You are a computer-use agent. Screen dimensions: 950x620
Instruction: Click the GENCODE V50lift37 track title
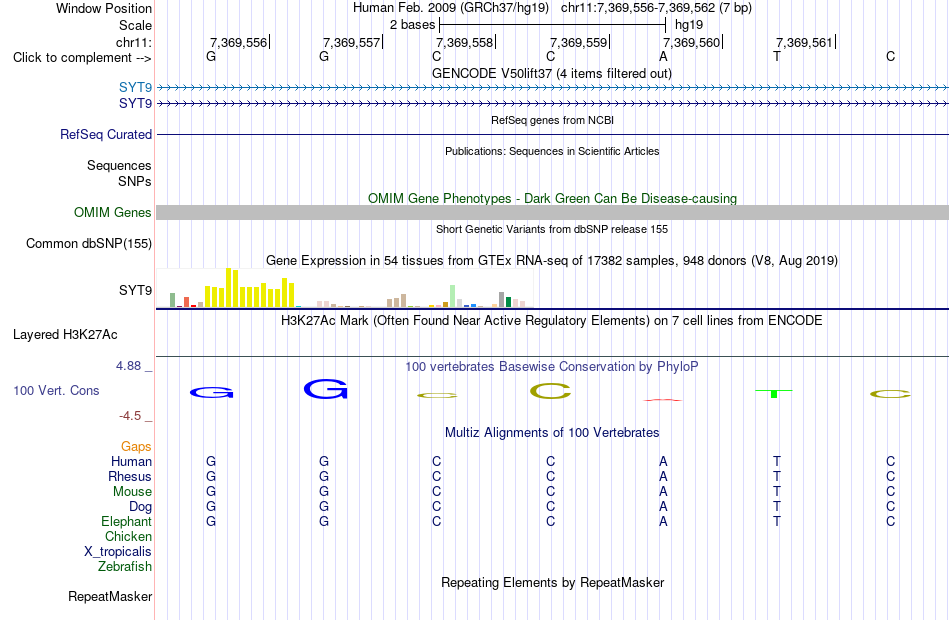tap(552, 74)
